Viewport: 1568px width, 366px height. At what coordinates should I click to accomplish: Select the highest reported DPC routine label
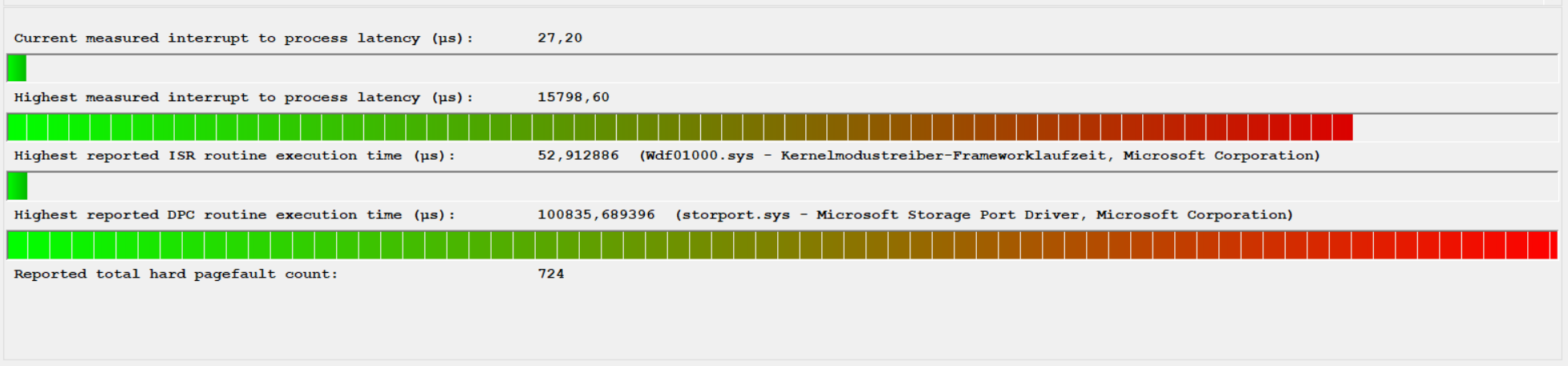234,215
